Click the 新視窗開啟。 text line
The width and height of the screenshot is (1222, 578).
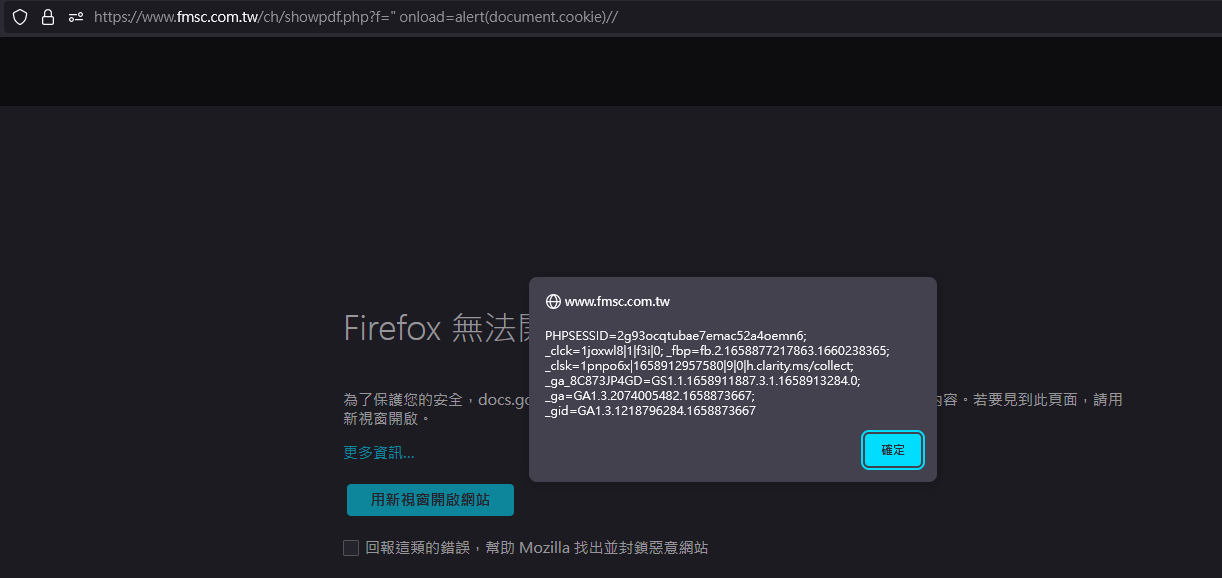point(386,419)
